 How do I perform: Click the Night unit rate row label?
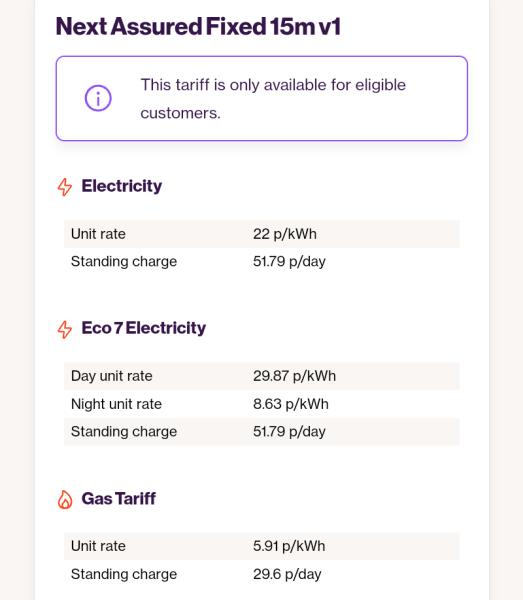(x=116, y=404)
